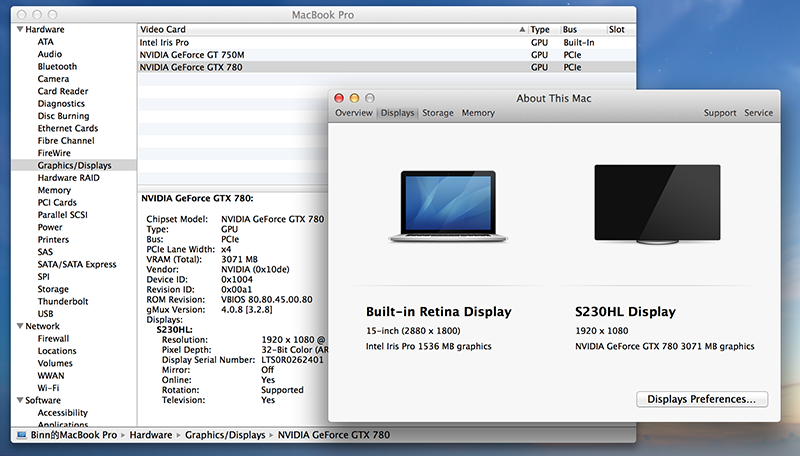
Task: Collapse the Network section triangle
Action: (20, 326)
